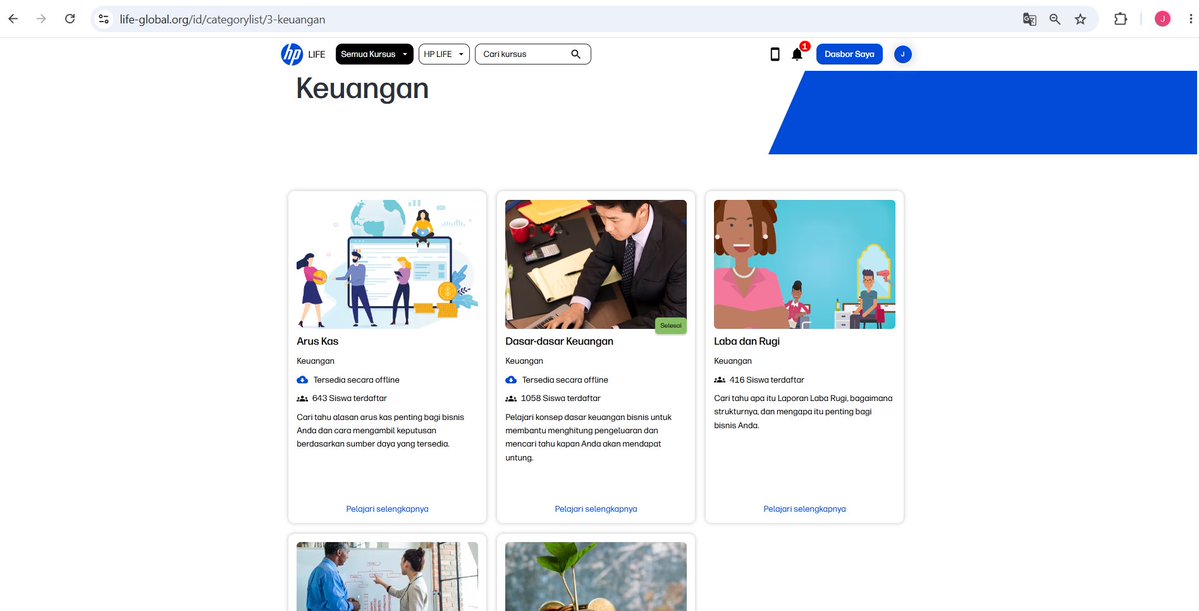This screenshot has width=1199, height=611.
Task: Click the Arus Kas illustration thumbnail
Action: point(387,265)
